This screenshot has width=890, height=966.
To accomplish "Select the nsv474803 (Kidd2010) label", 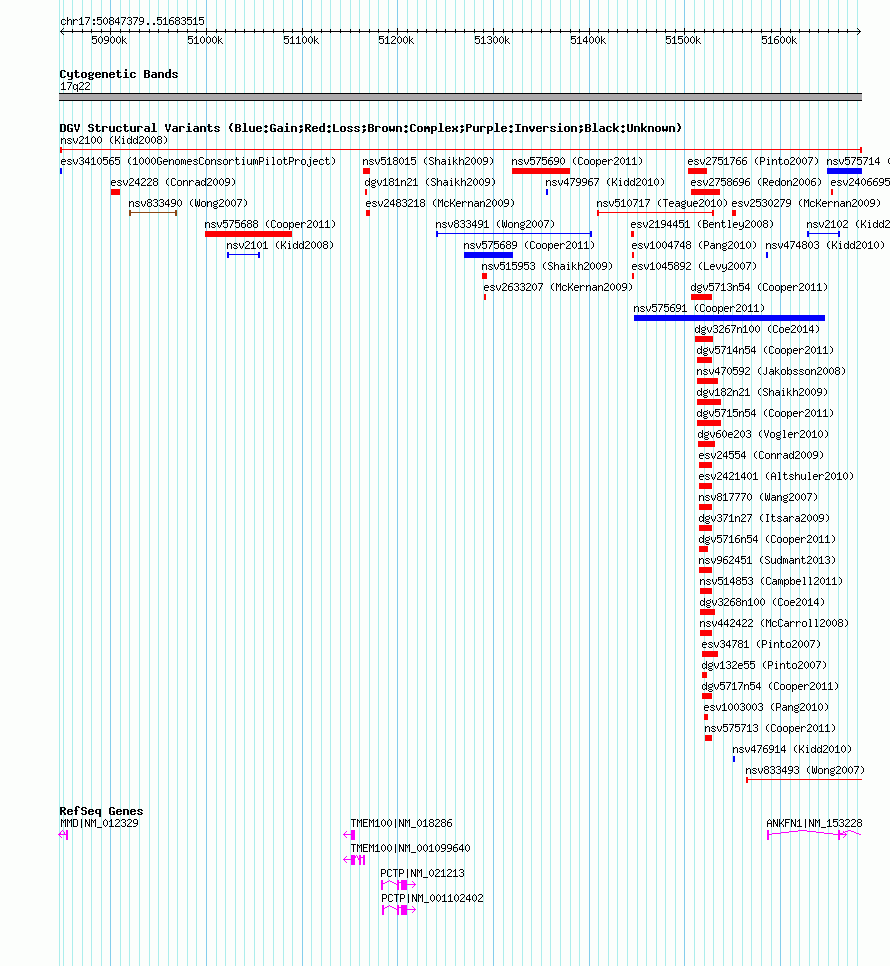I will 825,245.
